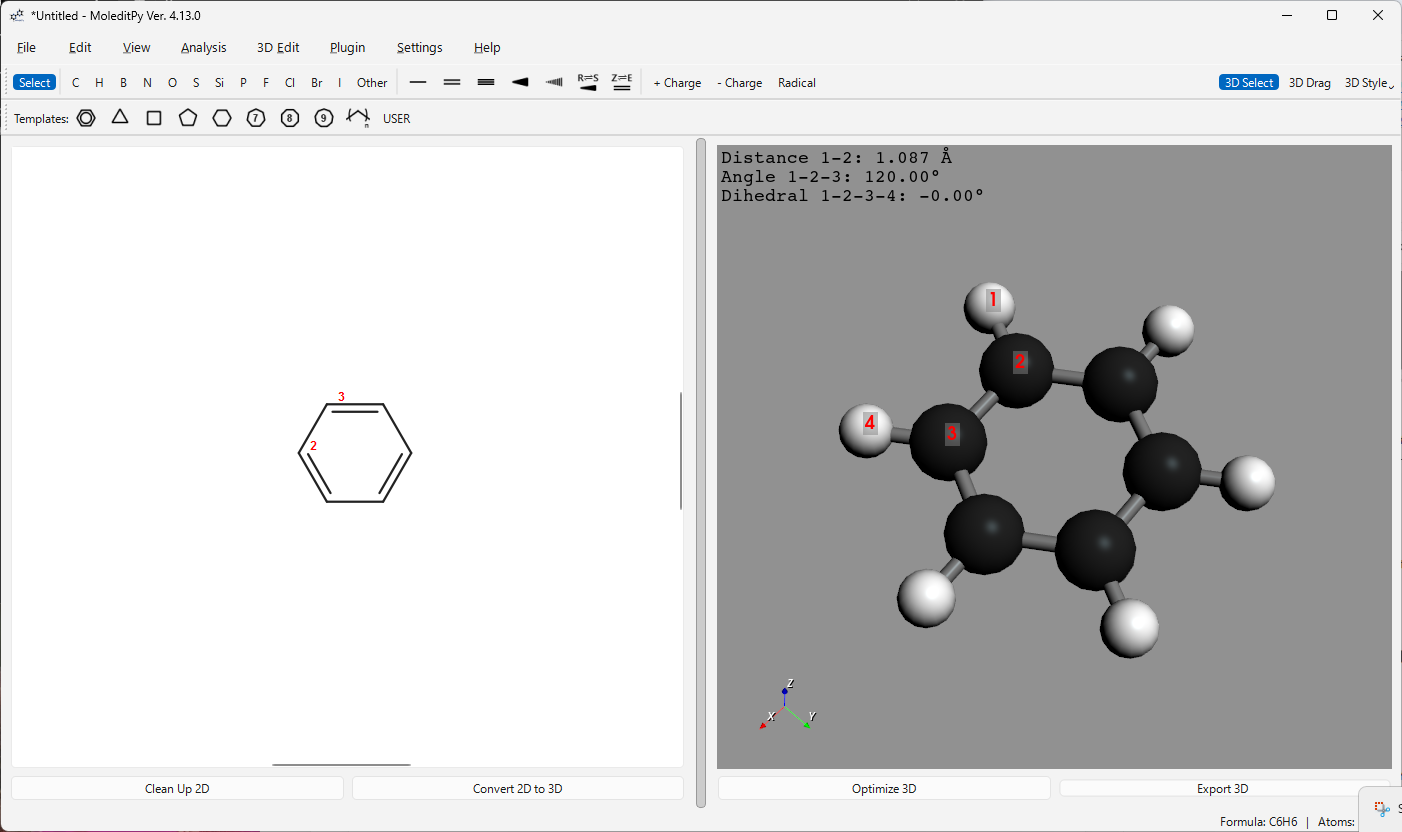Select the wedge bond tool
The height and width of the screenshot is (832, 1402).
click(x=520, y=82)
